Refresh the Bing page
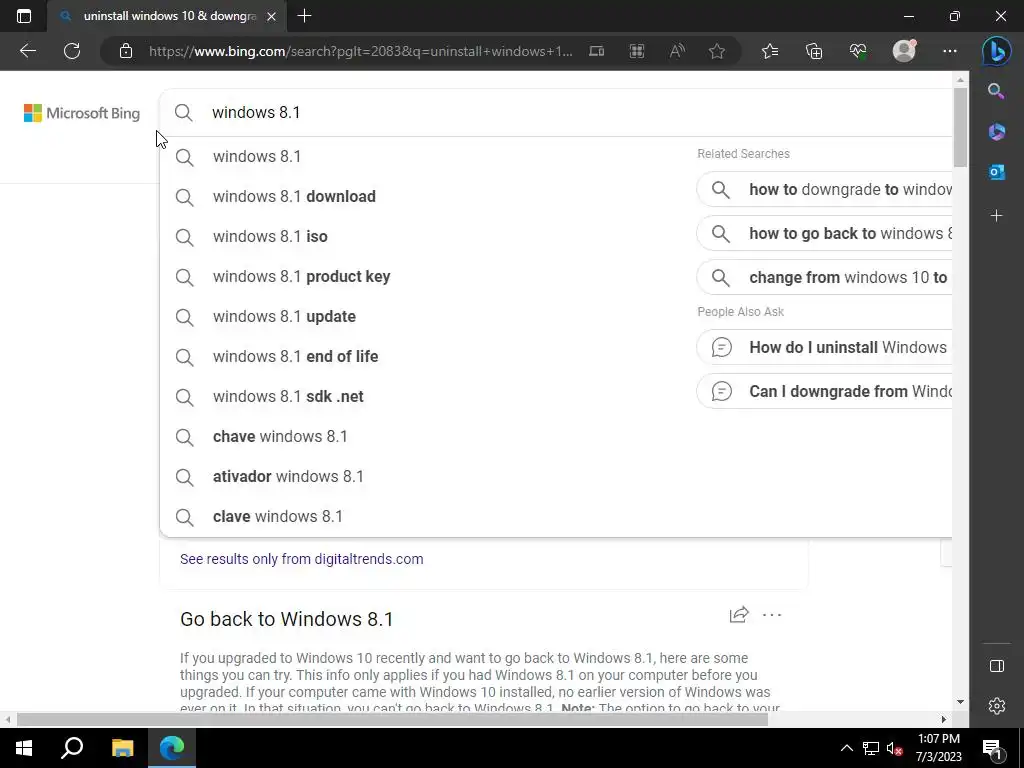 [x=72, y=51]
